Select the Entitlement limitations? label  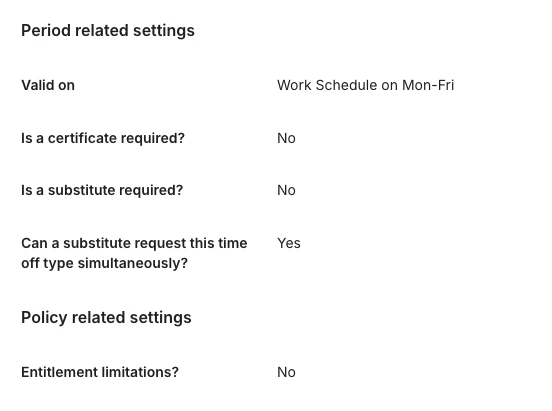(100, 372)
